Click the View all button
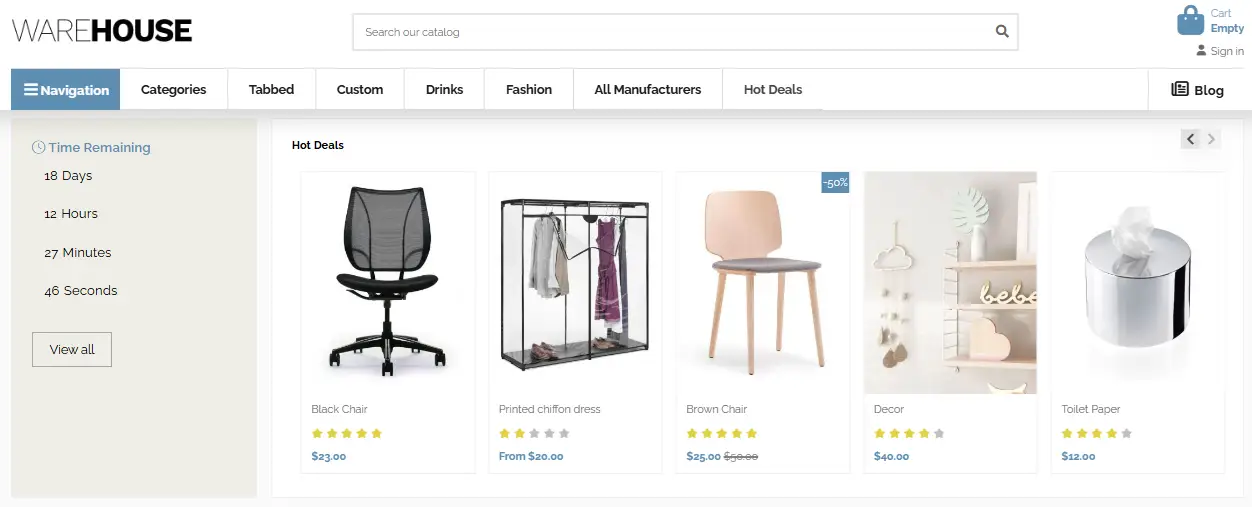The image size is (1252, 507). coord(72,349)
